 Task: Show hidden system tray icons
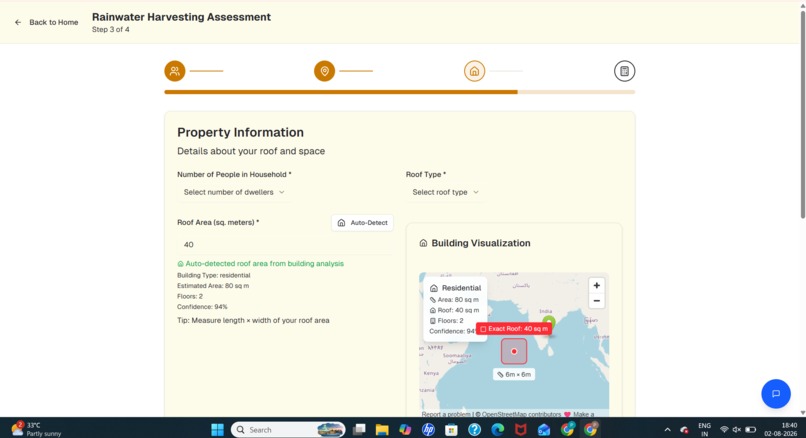point(667,430)
